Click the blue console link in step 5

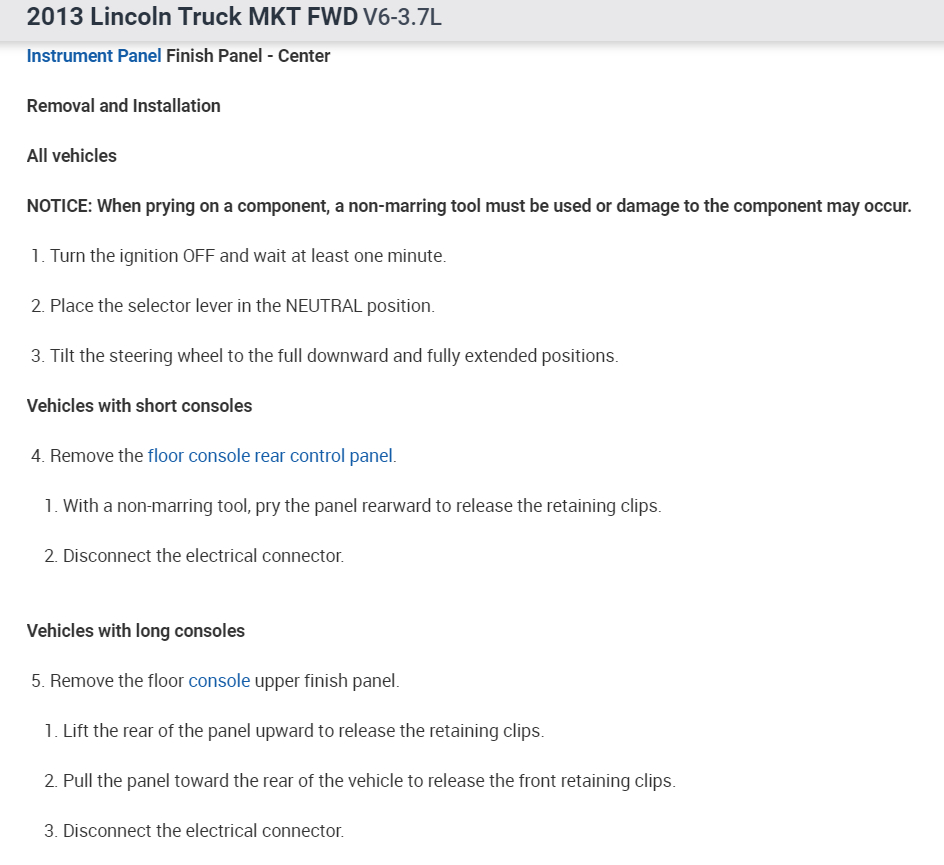[219, 681]
